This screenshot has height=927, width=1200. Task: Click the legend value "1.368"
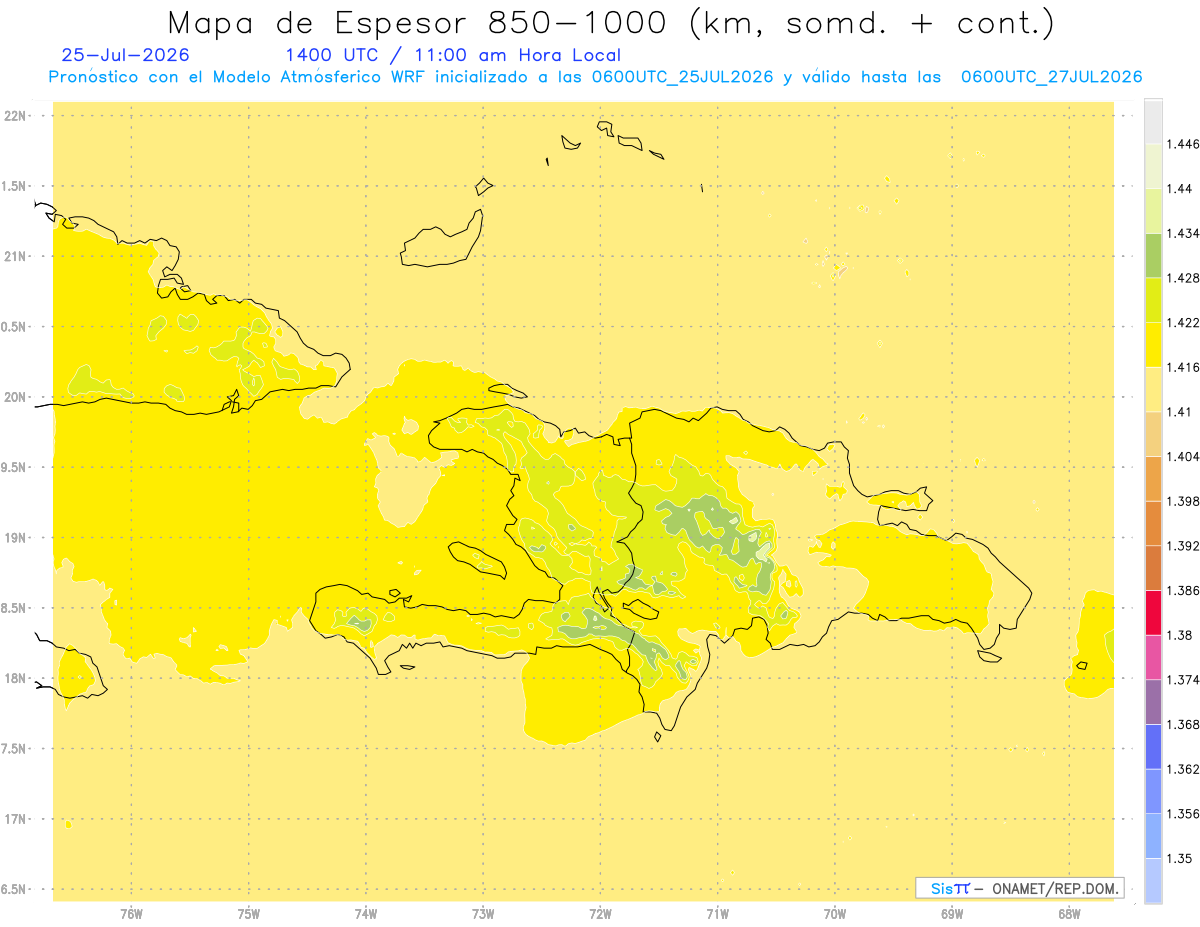1182,724
